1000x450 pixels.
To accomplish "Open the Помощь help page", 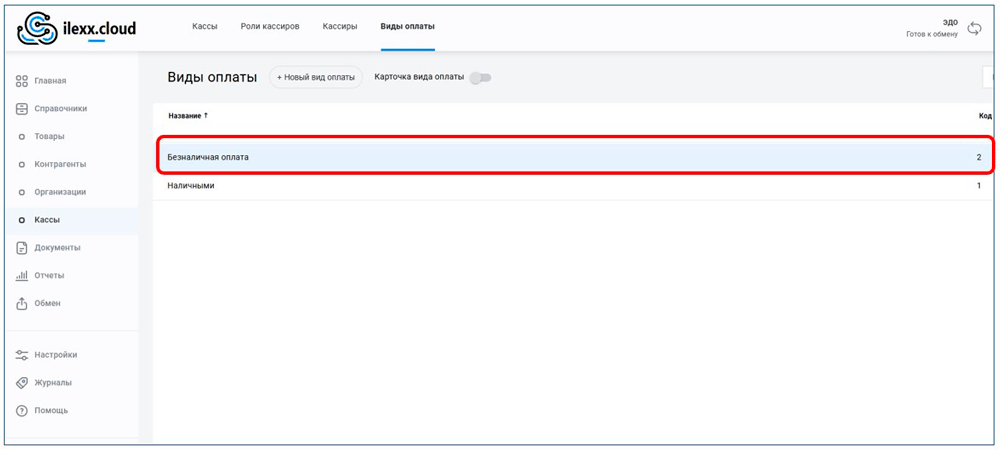I will click(x=51, y=411).
